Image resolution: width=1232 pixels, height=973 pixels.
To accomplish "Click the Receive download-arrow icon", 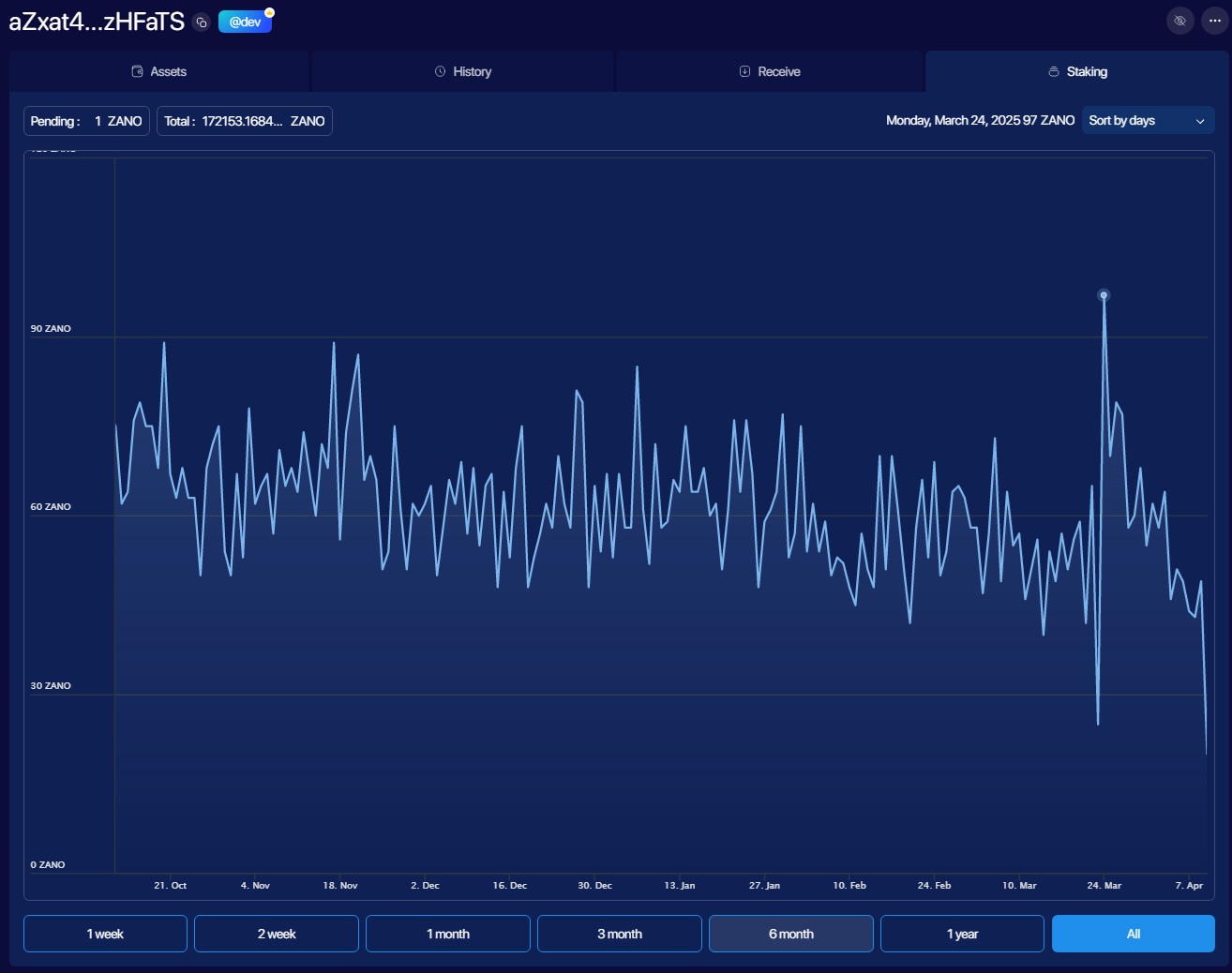I will 744,71.
